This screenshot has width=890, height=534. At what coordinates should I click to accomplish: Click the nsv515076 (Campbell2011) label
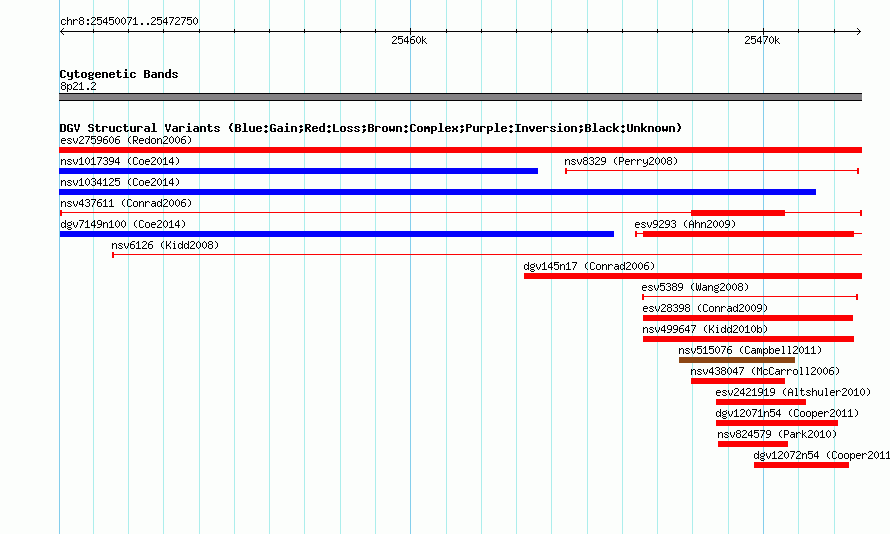pos(750,350)
